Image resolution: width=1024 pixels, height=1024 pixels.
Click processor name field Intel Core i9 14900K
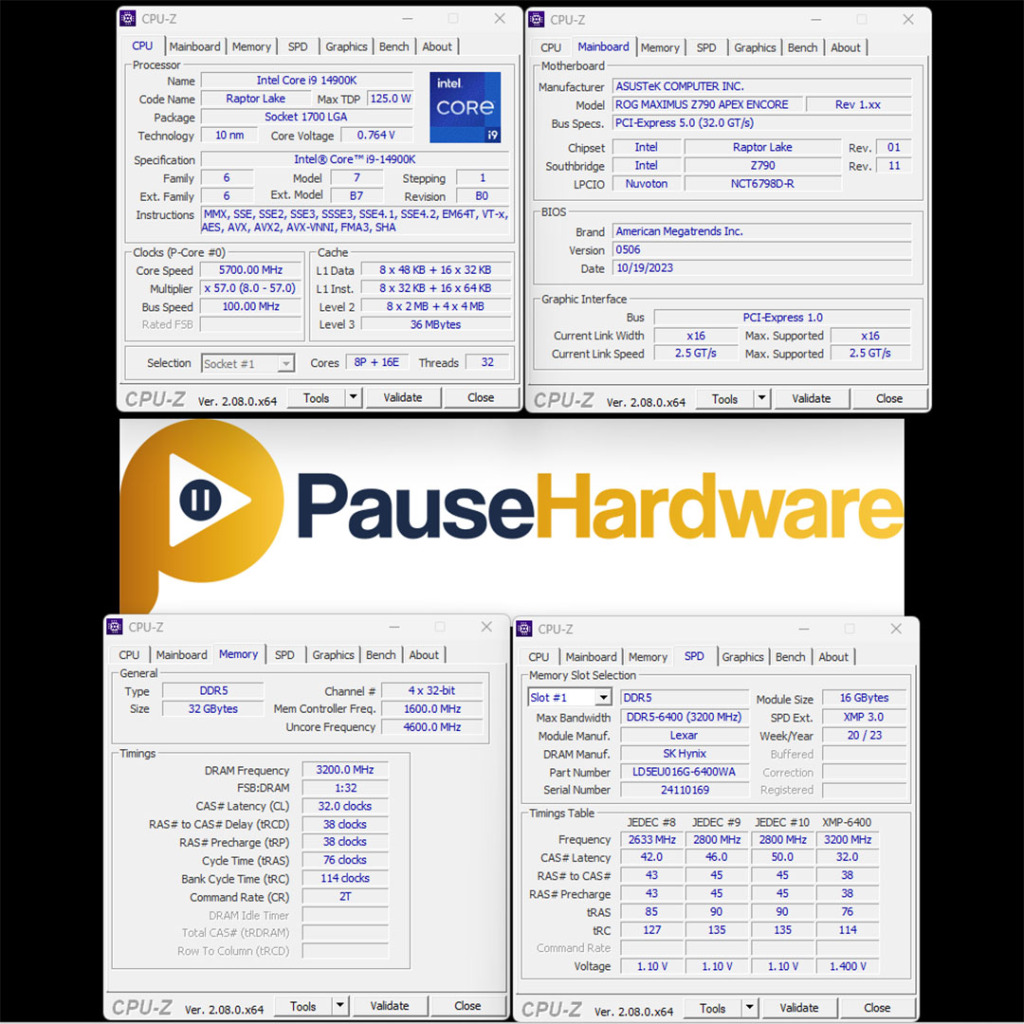point(307,80)
